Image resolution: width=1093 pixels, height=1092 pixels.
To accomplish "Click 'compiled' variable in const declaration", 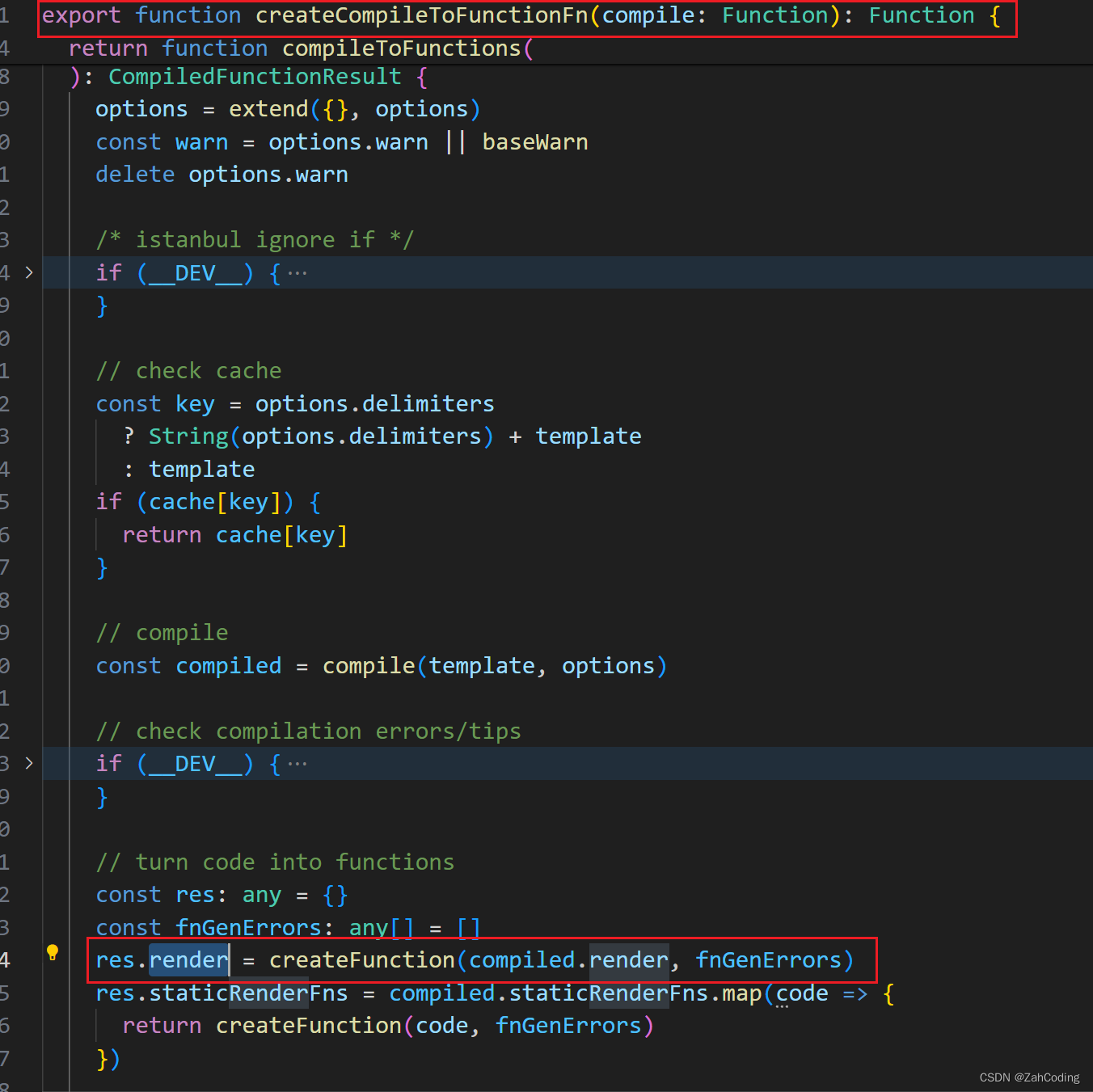I will (229, 666).
